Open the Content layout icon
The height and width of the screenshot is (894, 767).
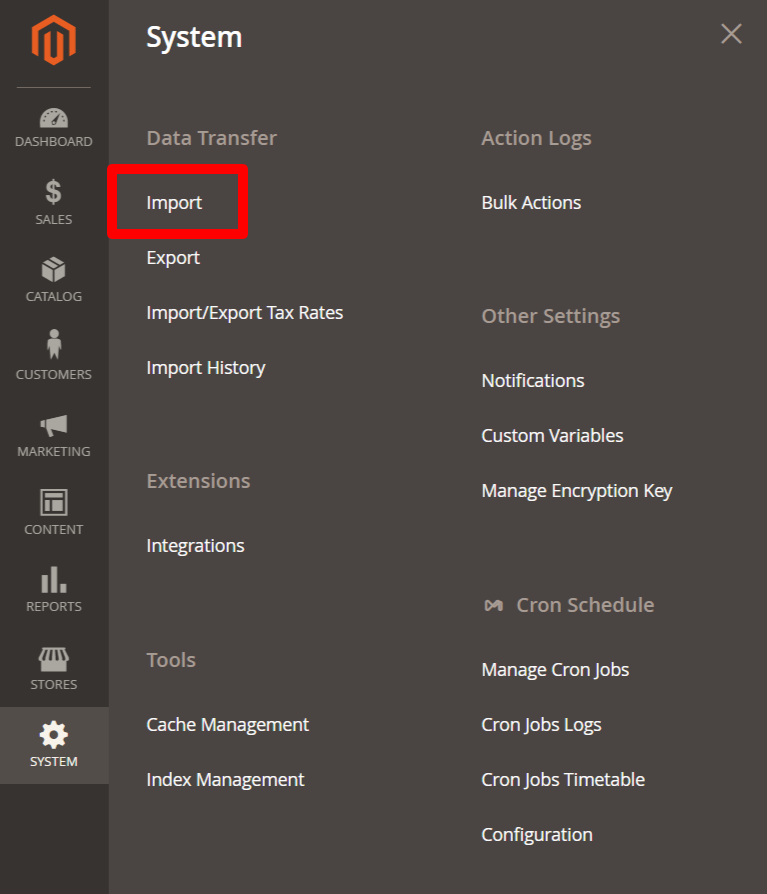click(54, 502)
